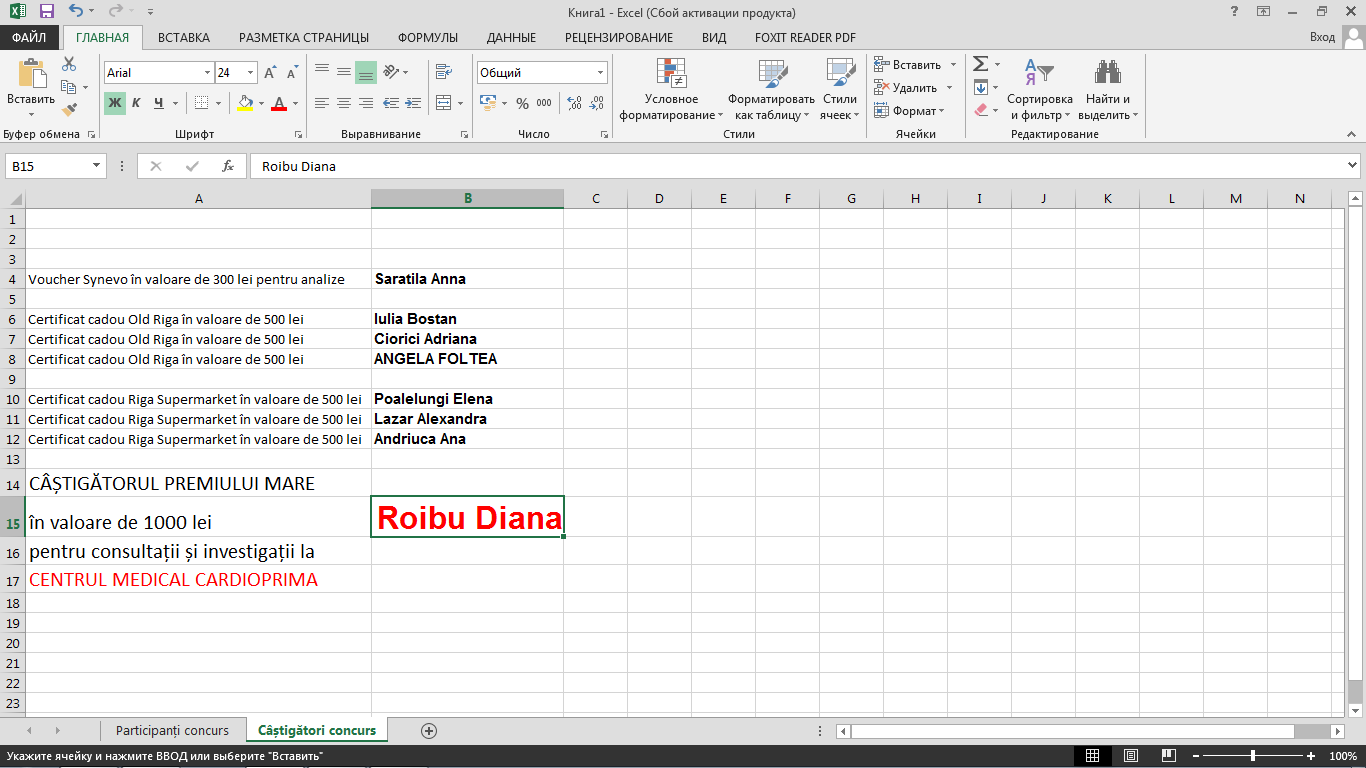Screen dimensions: 1366x768
Task: Apply cell borders icon
Action: (x=201, y=102)
